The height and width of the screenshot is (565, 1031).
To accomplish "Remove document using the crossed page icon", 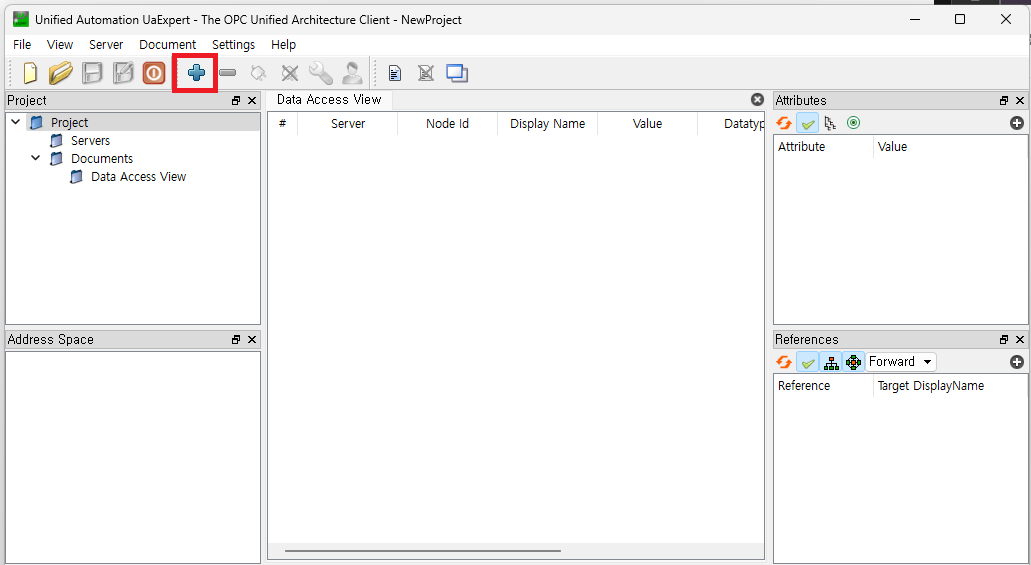I will coord(425,73).
